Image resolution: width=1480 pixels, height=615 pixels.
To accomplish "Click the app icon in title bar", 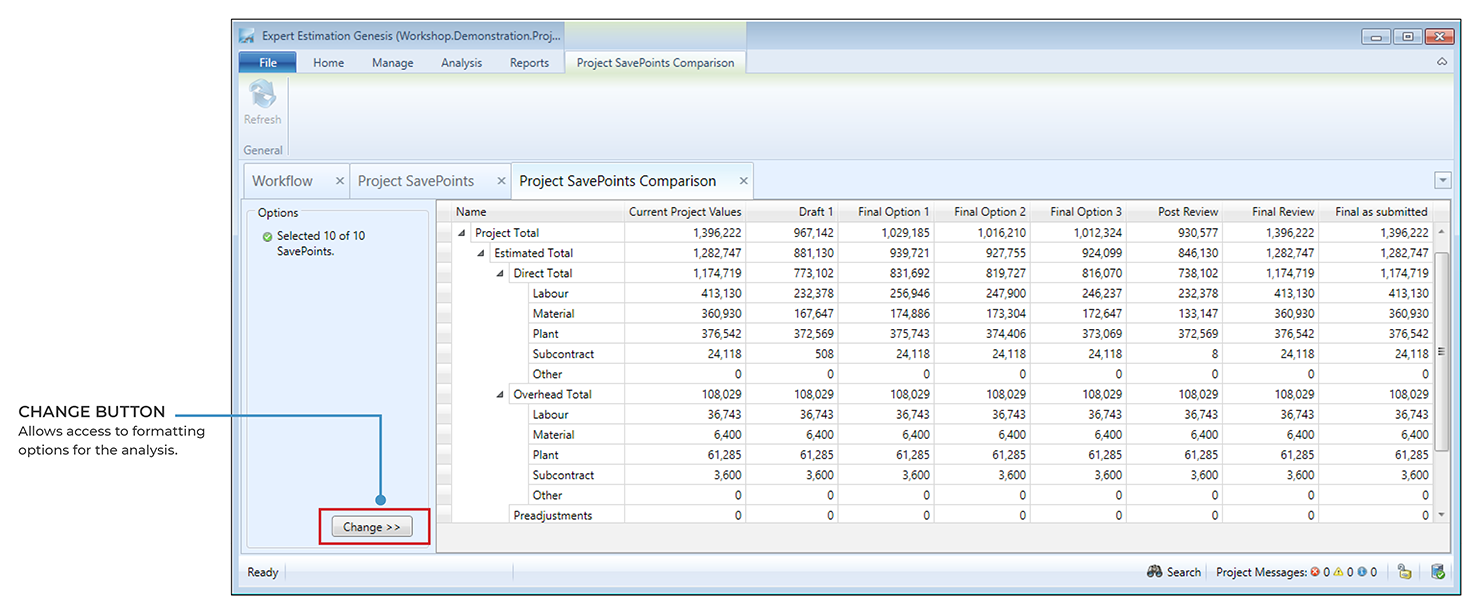I will [247, 36].
